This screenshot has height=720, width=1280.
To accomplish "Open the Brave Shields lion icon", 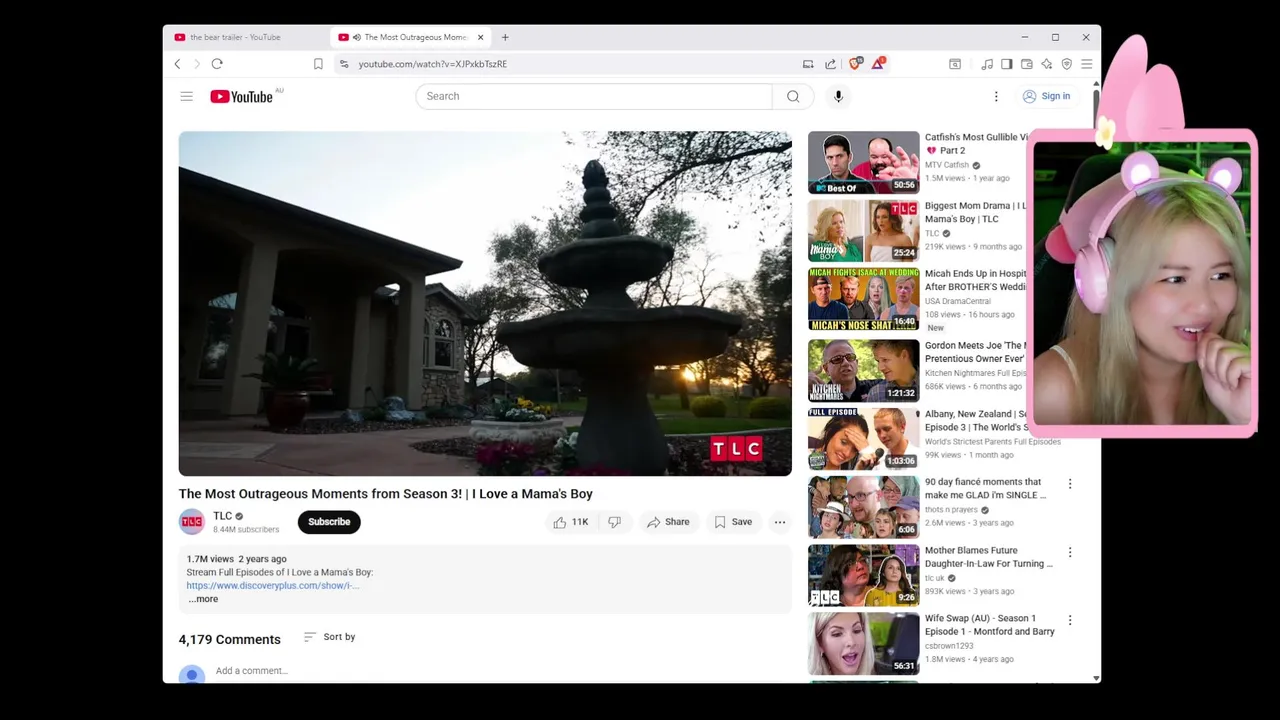I will tap(855, 63).
